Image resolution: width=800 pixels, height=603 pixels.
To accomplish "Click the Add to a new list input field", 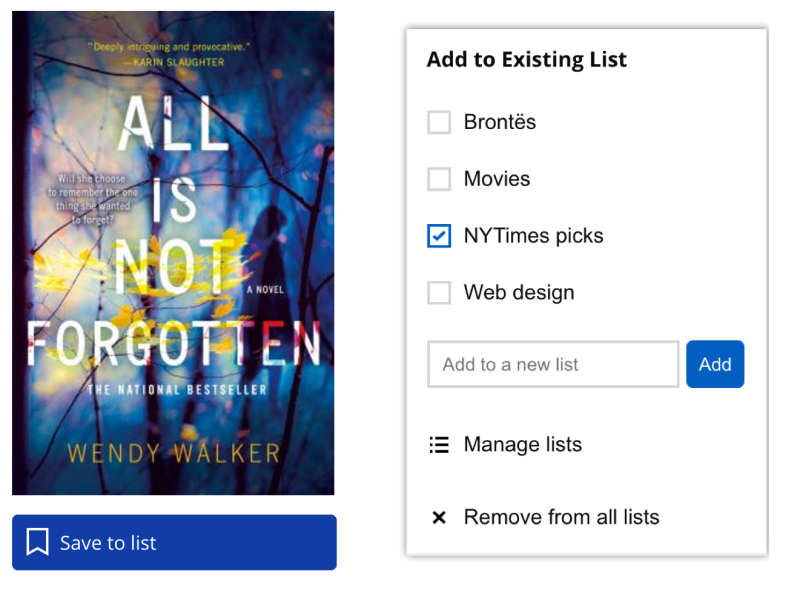I will pyautogui.click(x=553, y=364).
